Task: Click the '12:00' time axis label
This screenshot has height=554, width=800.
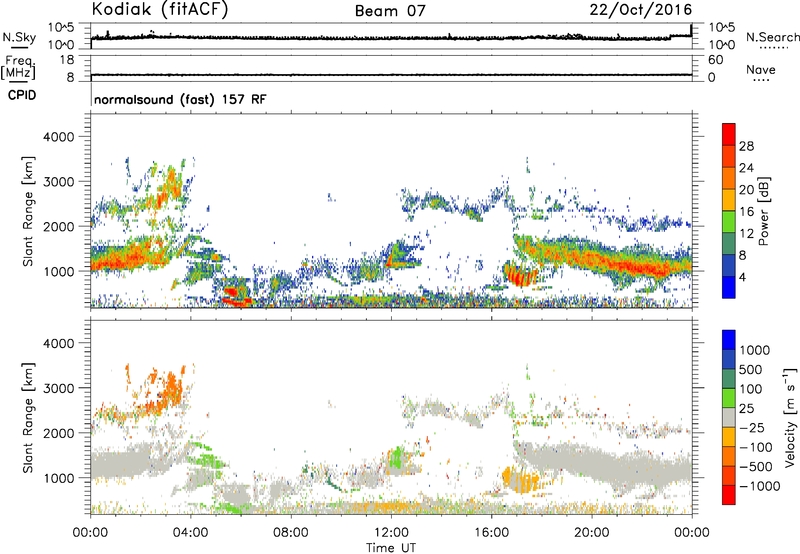Action: [x=391, y=533]
